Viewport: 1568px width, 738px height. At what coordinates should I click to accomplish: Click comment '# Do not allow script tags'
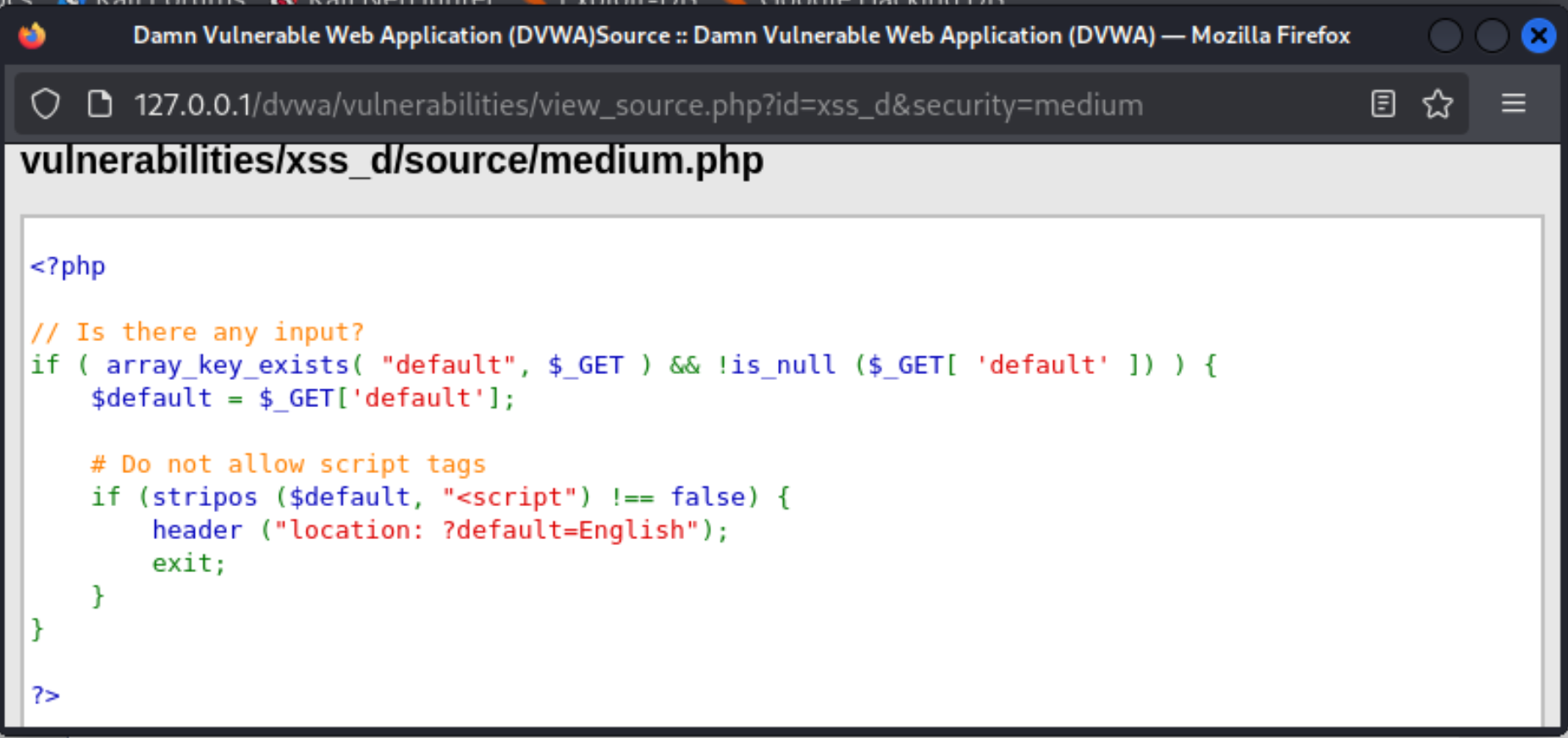[288, 464]
